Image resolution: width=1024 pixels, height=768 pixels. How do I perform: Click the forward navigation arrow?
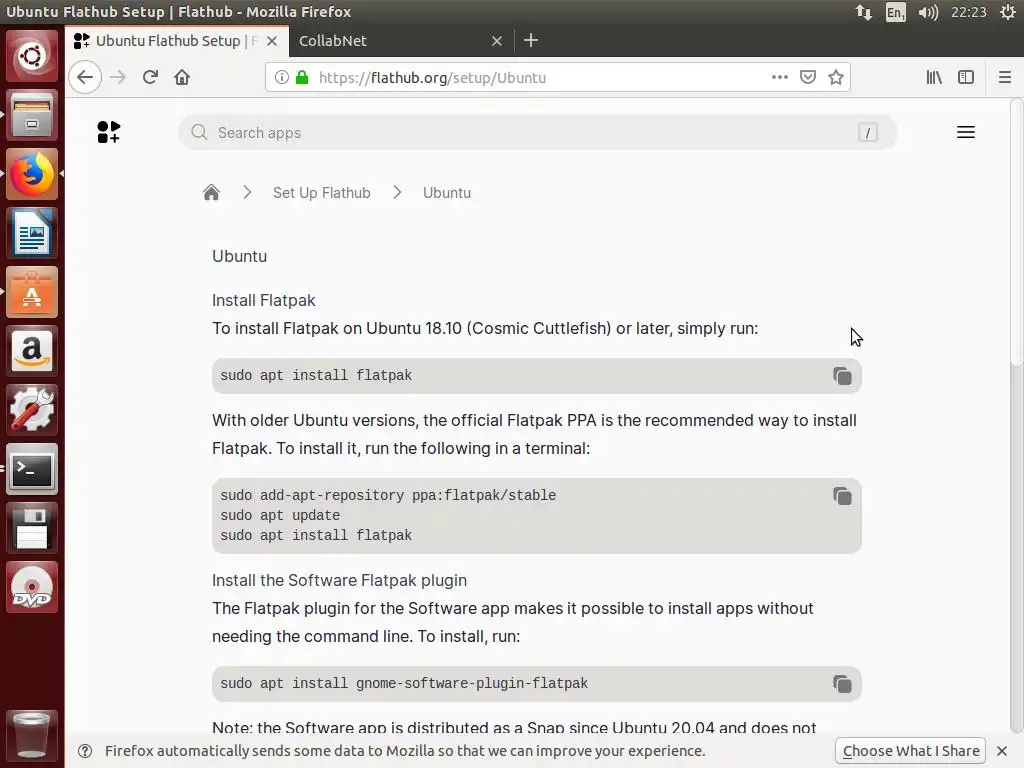118,77
